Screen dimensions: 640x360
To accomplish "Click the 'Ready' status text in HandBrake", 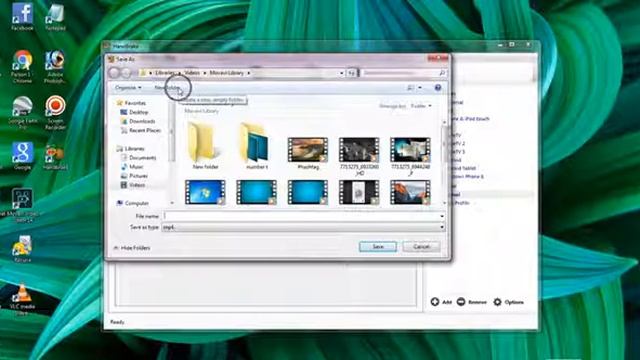I will (117, 322).
